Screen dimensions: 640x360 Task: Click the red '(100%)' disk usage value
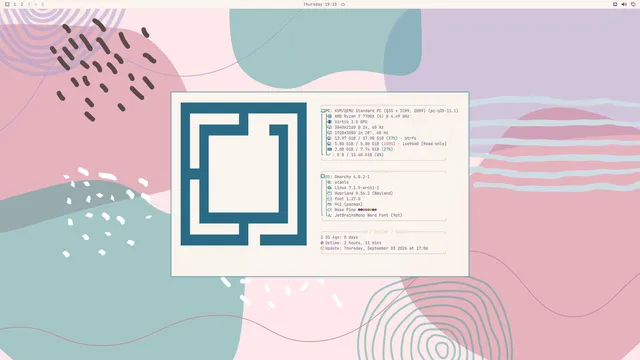click(x=388, y=144)
